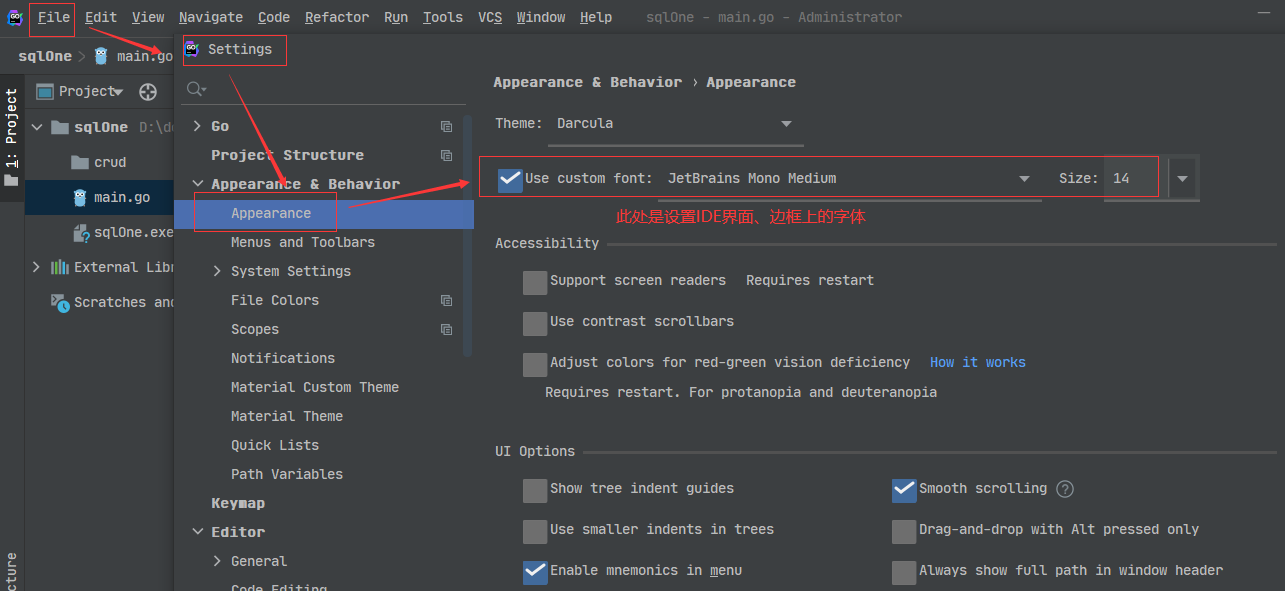1285x591 pixels.
Task: Select Menus and Toolbars settings page
Action: click(x=303, y=243)
